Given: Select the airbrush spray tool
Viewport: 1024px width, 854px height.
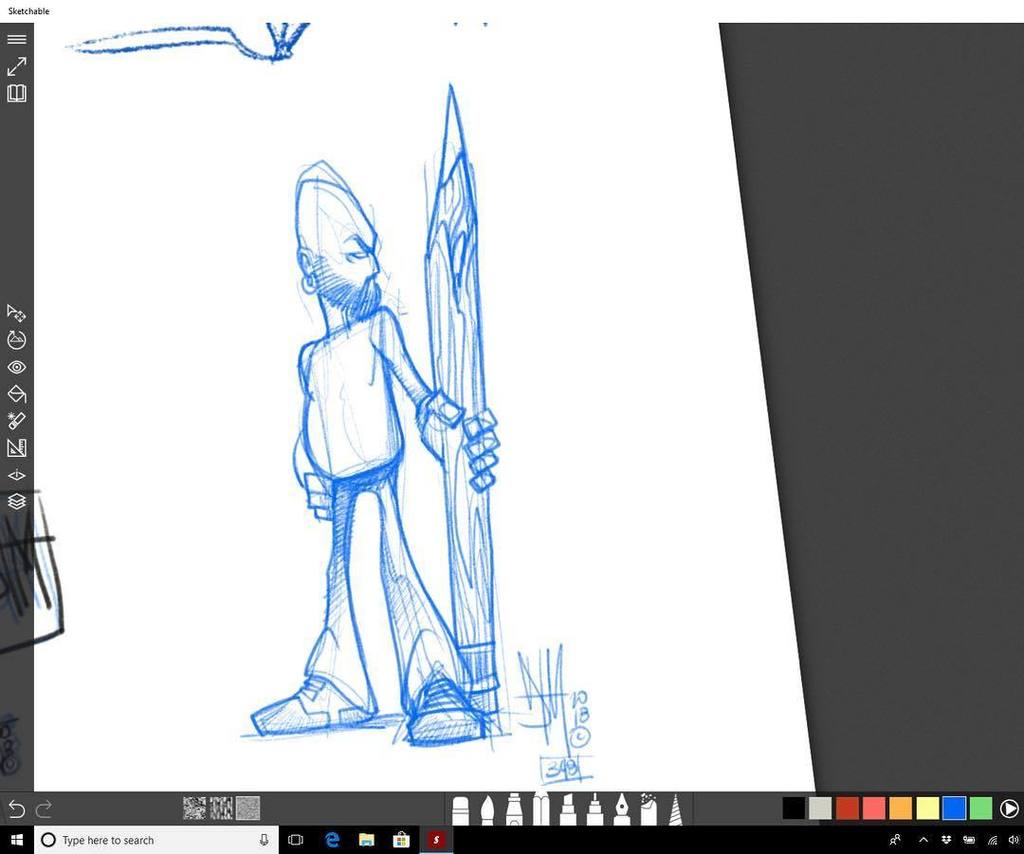Looking at the screenshot, I should pyautogui.click(x=648, y=810).
